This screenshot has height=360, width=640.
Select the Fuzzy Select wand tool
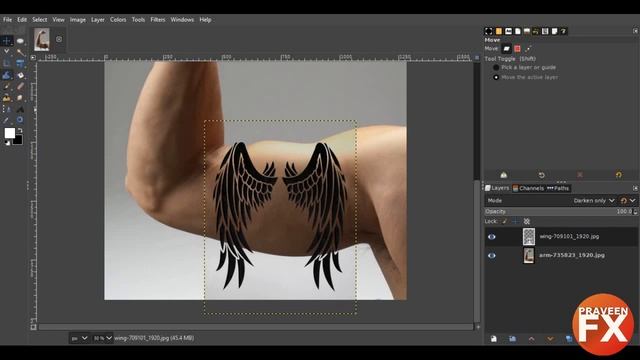click(20, 52)
